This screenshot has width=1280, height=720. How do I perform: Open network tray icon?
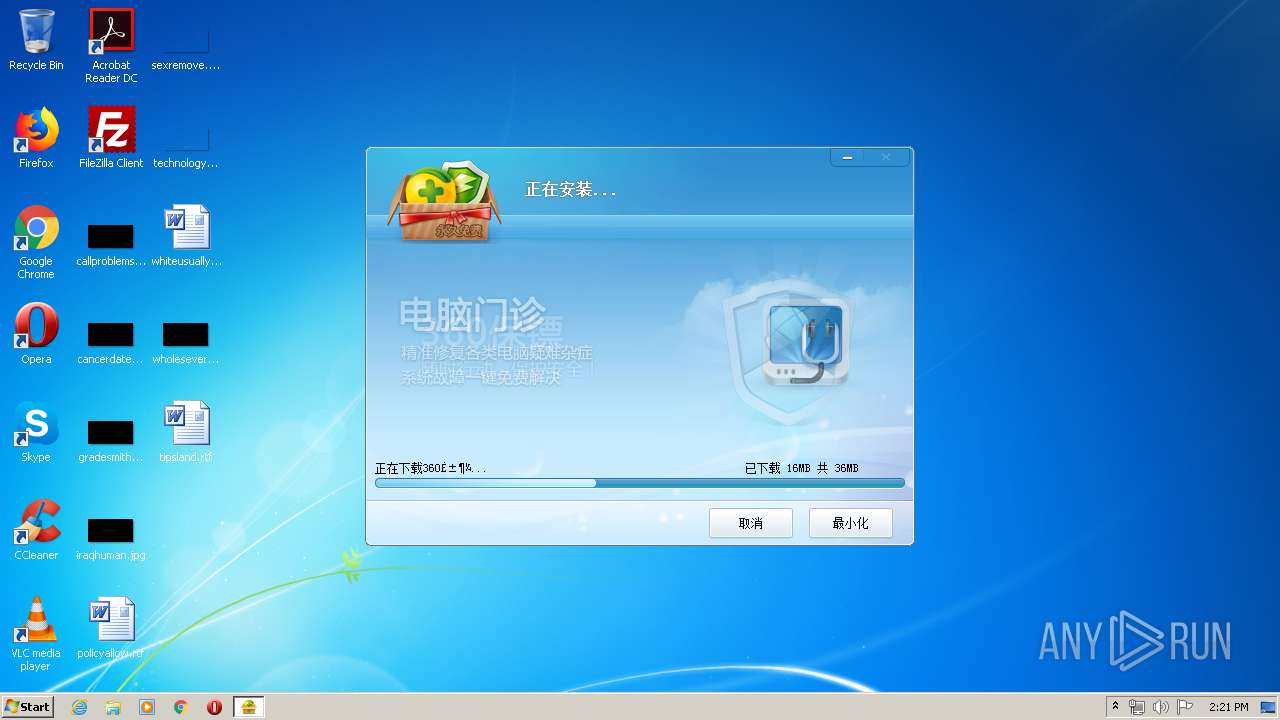[x=1137, y=707]
